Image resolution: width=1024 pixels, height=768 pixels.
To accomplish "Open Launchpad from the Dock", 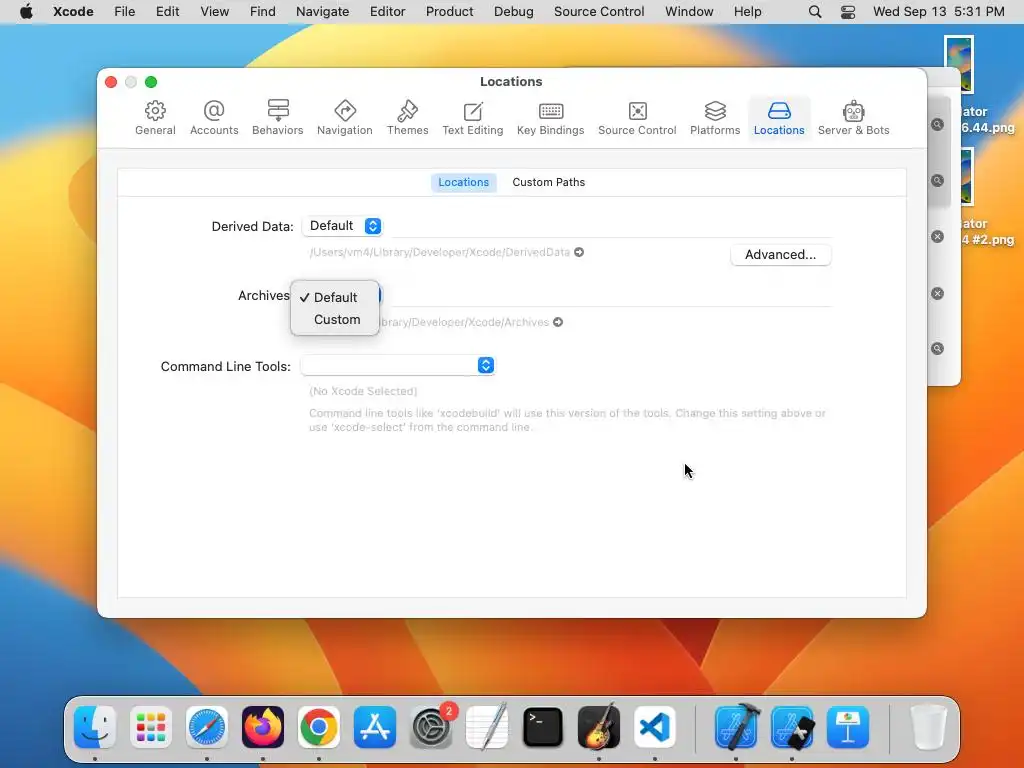I will click(x=151, y=727).
